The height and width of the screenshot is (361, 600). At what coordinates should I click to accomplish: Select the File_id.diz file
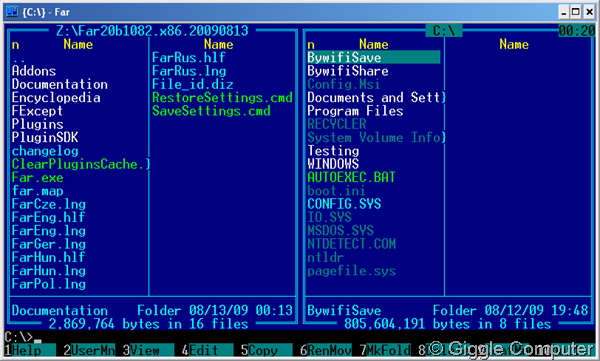(x=192, y=84)
